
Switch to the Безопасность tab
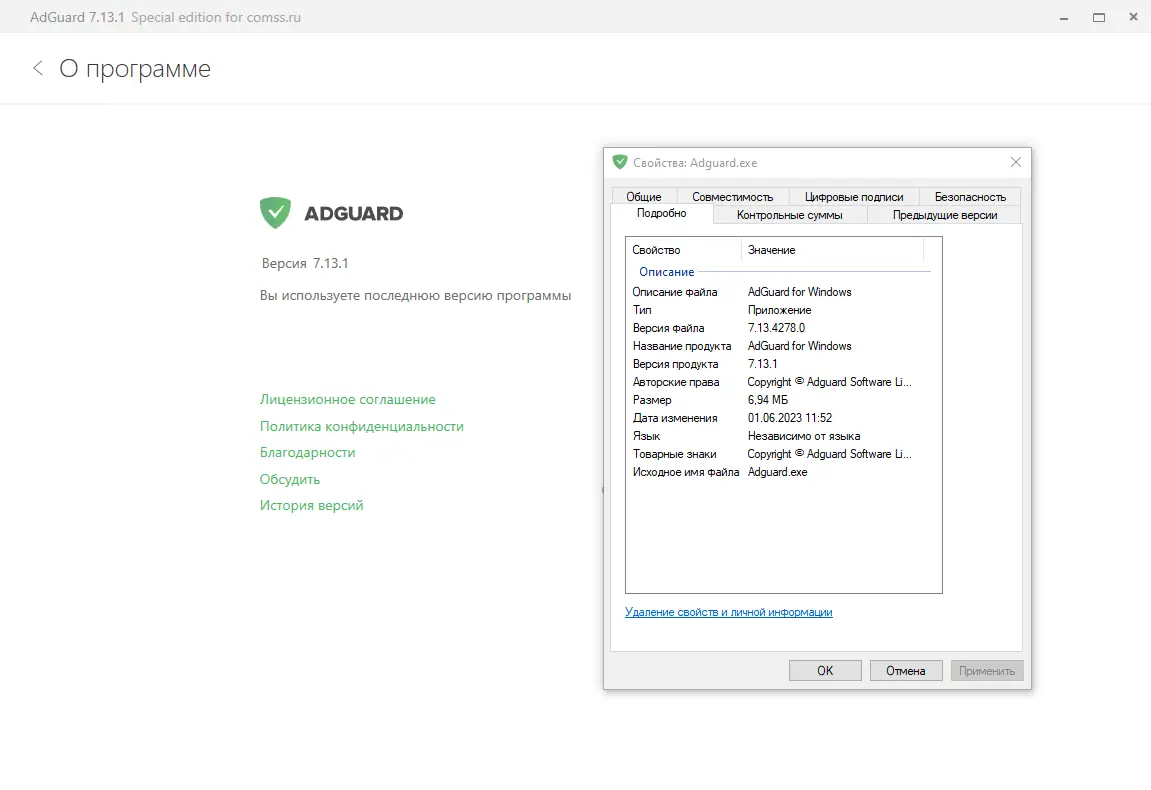[x=969, y=196]
